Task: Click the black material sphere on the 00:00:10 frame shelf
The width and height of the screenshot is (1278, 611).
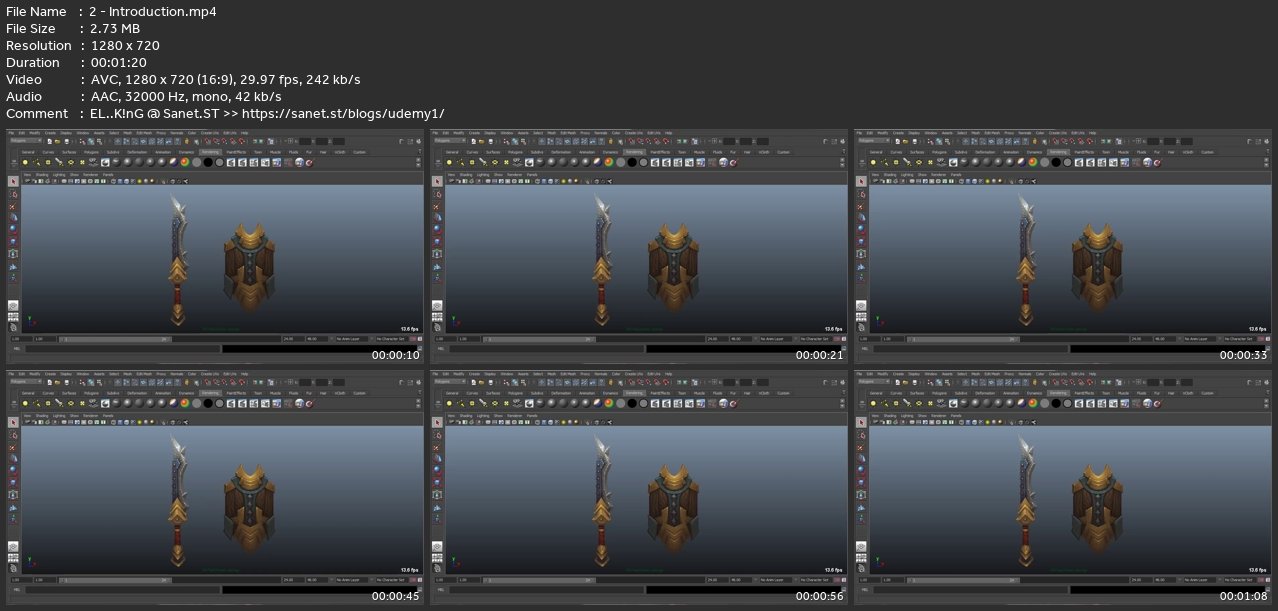Action: pos(208,162)
